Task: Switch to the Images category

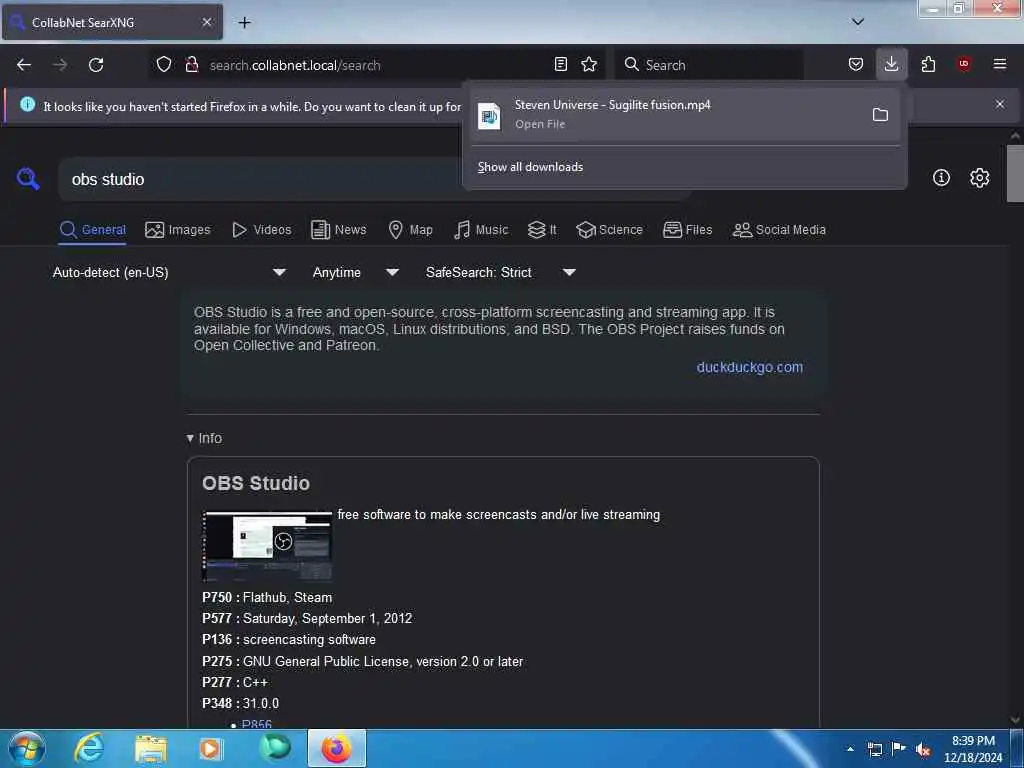Action: [x=178, y=230]
